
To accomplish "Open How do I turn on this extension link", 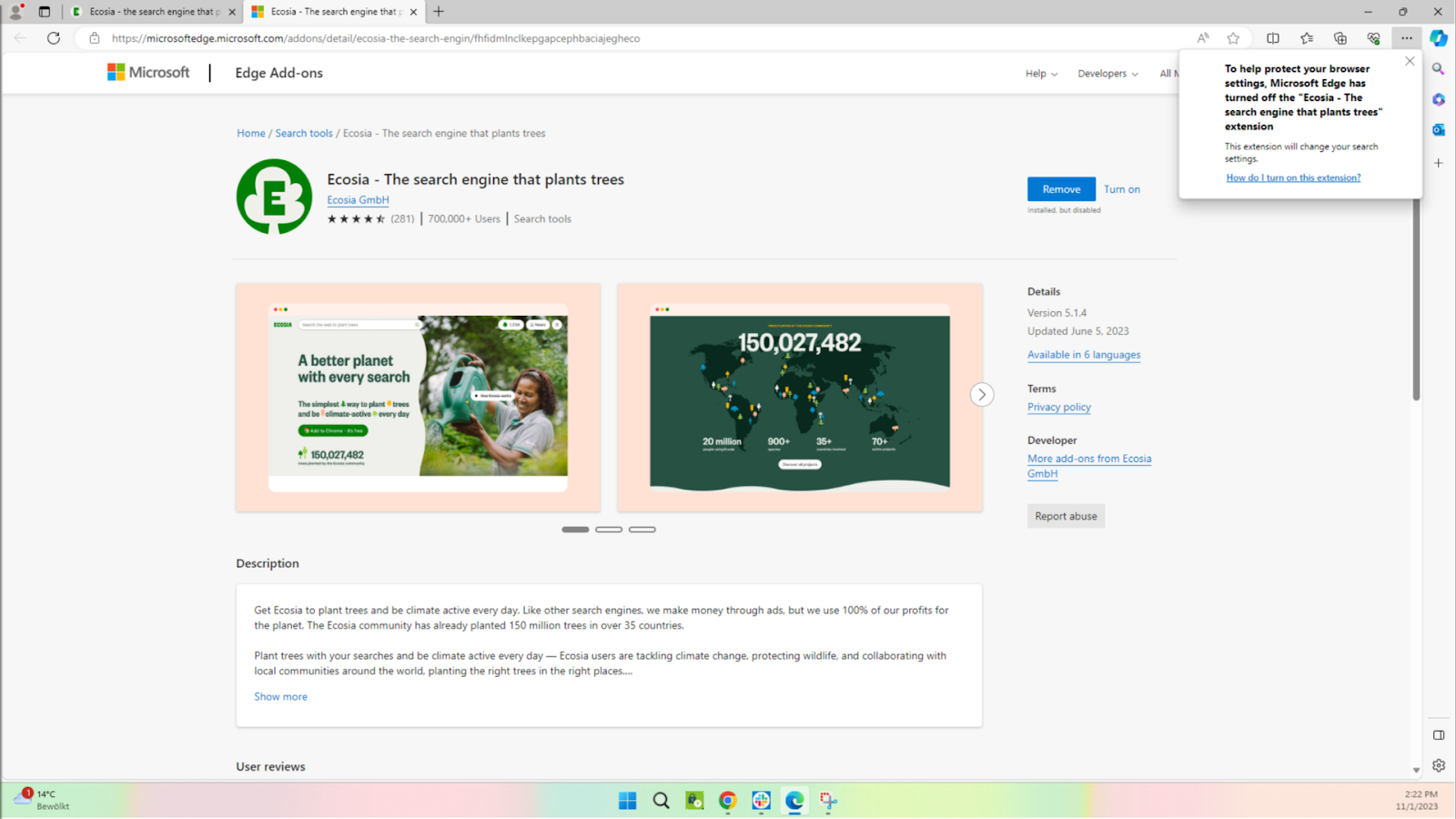I will 1293,177.
